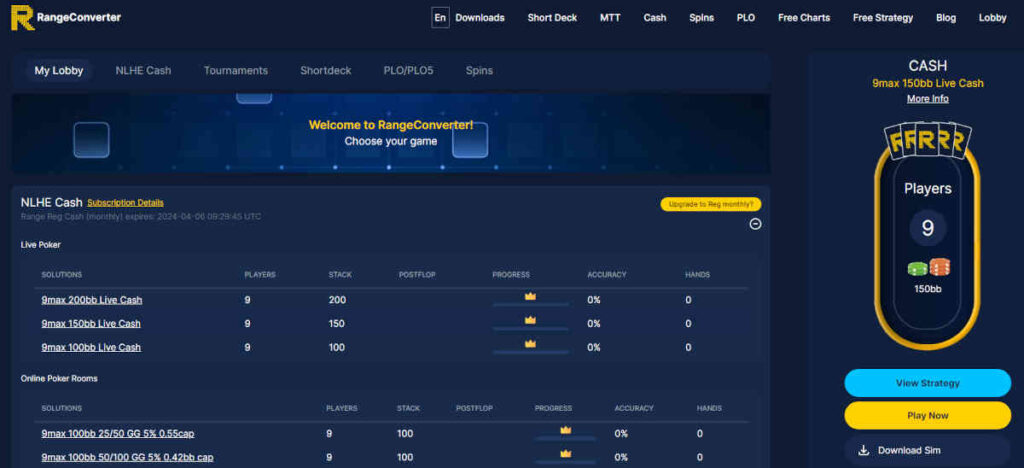Open 9max 100bb 50/100 GG 5% 0.42bb cap

[x=127, y=457]
